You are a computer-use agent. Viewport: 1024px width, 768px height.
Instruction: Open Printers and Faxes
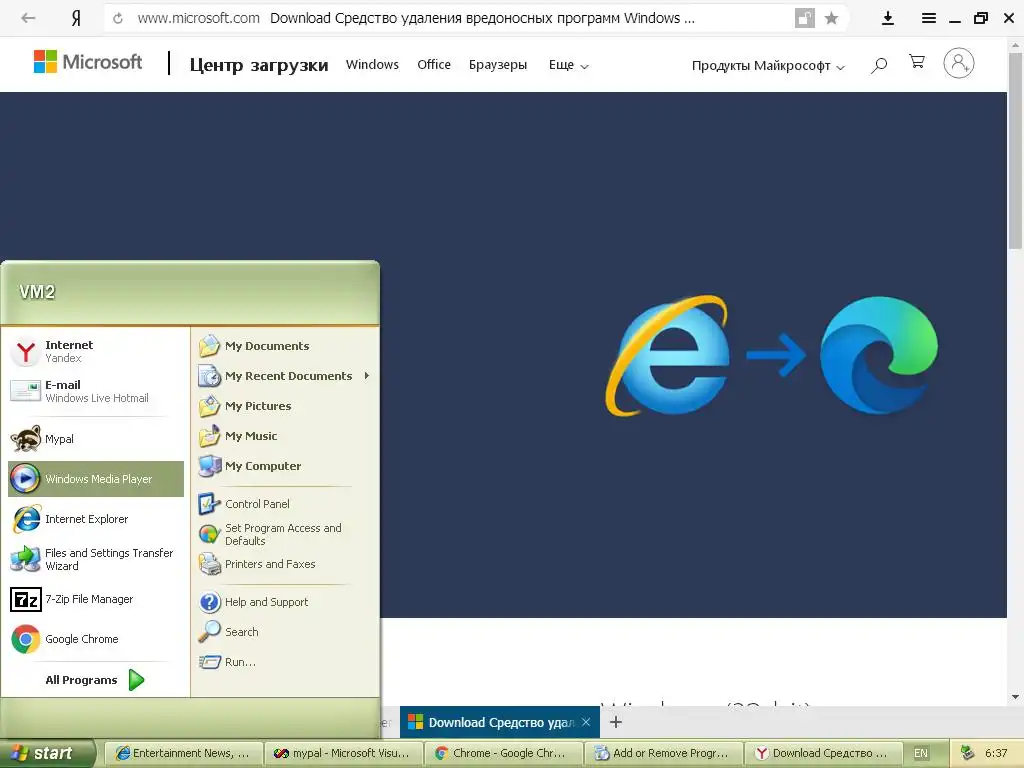point(285,564)
